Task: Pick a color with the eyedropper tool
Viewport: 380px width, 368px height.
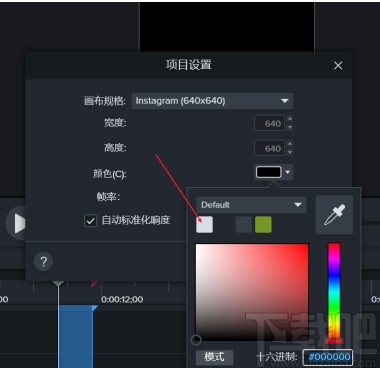Action: tap(334, 215)
